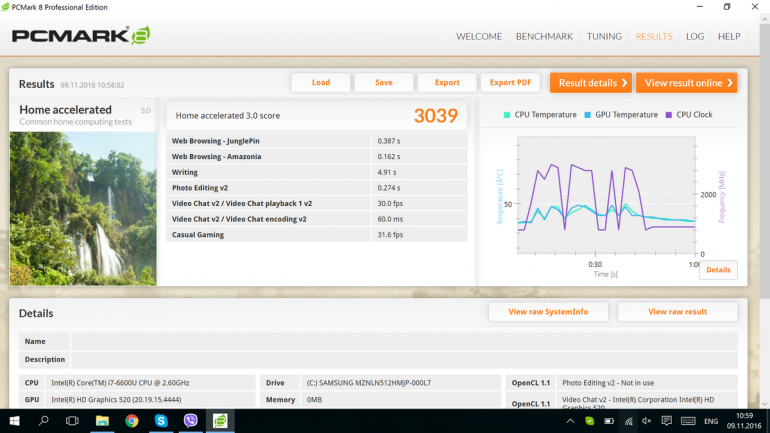Click the scrollbar down arrow

(765, 404)
